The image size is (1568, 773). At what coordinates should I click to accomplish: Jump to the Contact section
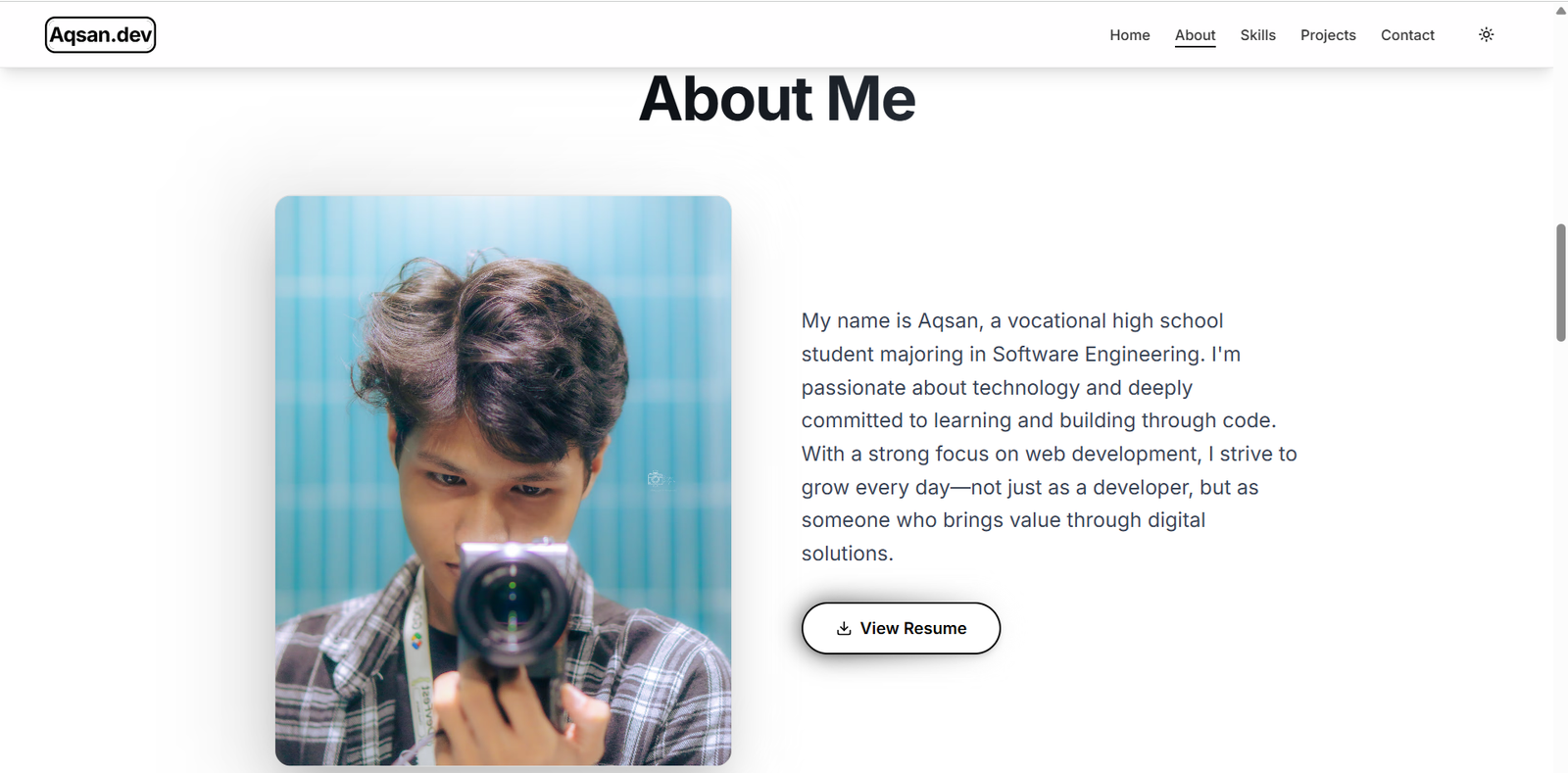click(1407, 35)
